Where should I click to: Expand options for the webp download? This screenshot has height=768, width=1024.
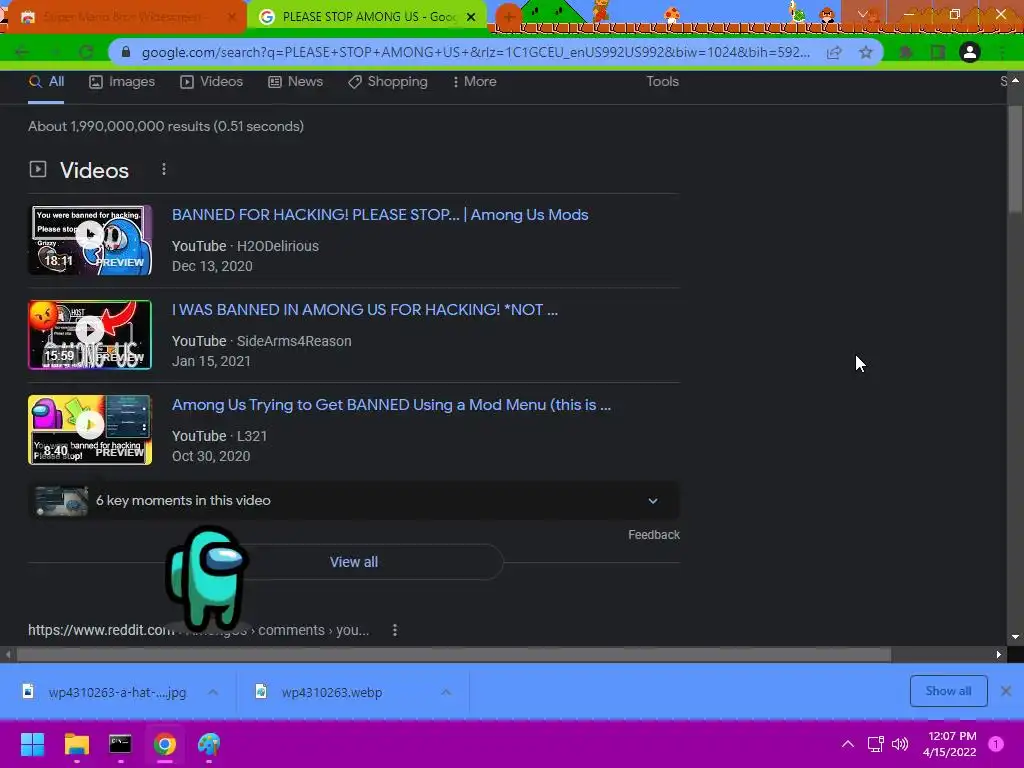(446, 692)
